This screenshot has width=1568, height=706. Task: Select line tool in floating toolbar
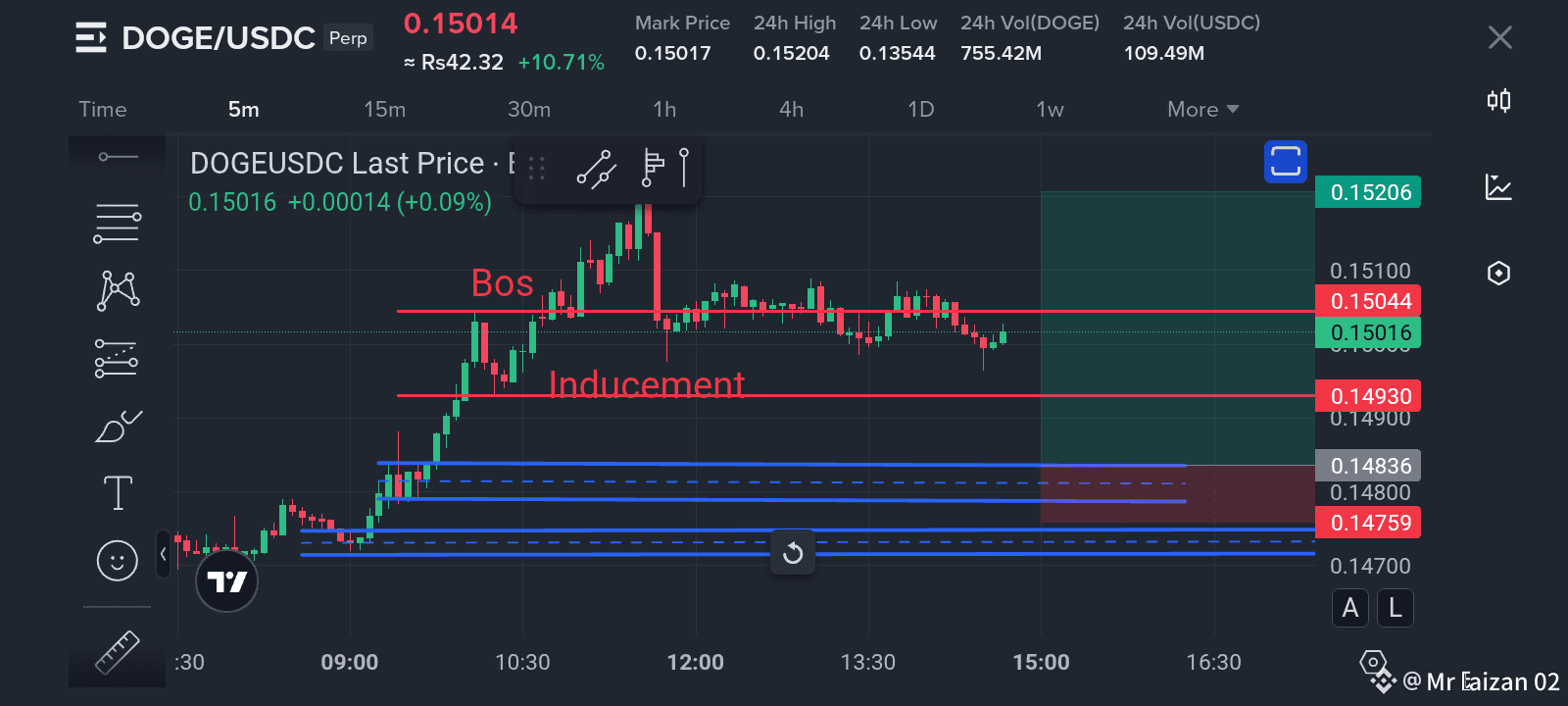tap(596, 169)
